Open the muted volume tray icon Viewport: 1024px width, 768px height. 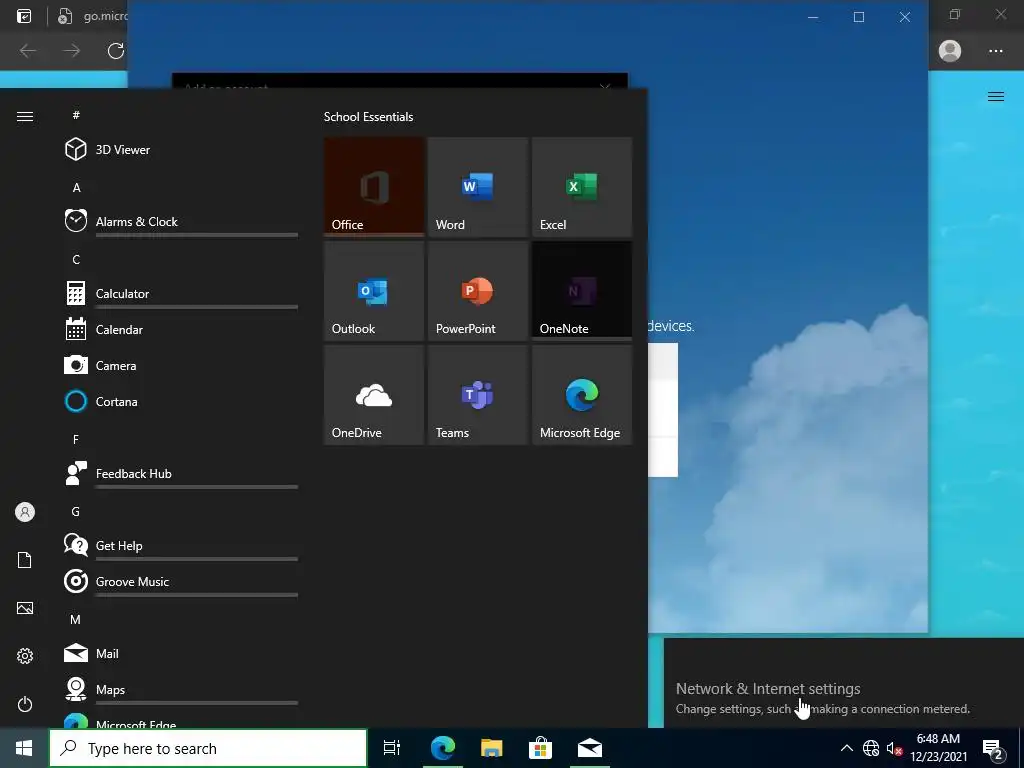[x=894, y=748]
